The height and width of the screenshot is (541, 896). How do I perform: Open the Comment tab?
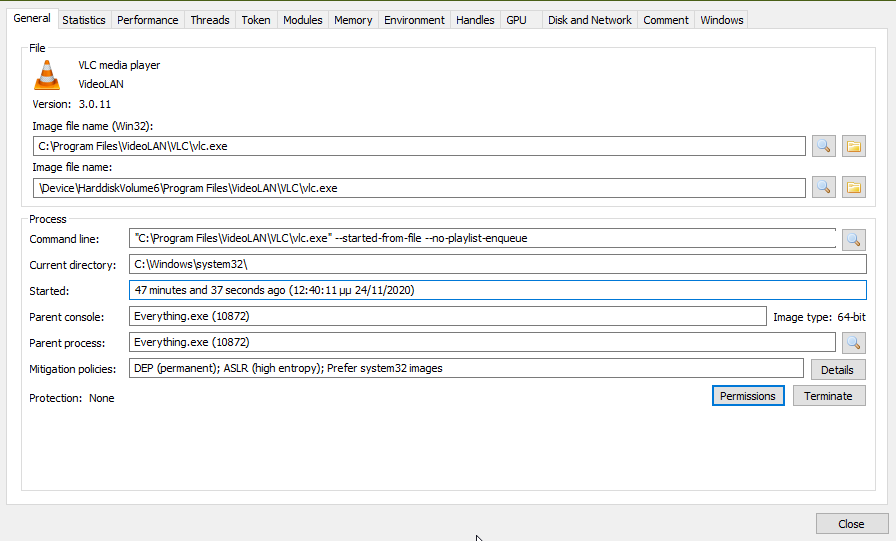(666, 20)
